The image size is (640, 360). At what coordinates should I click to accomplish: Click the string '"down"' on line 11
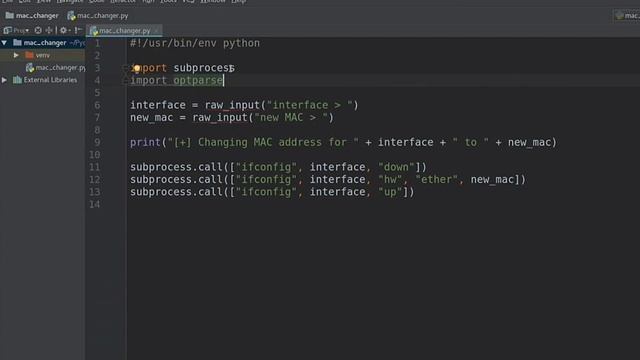(x=396, y=167)
